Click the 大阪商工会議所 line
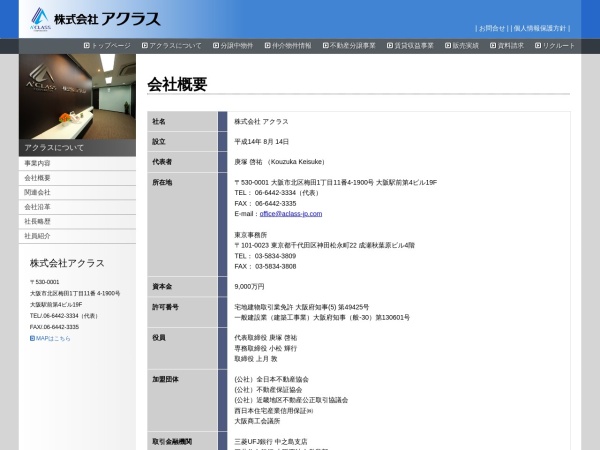 pyautogui.click(x=257, y=421)
